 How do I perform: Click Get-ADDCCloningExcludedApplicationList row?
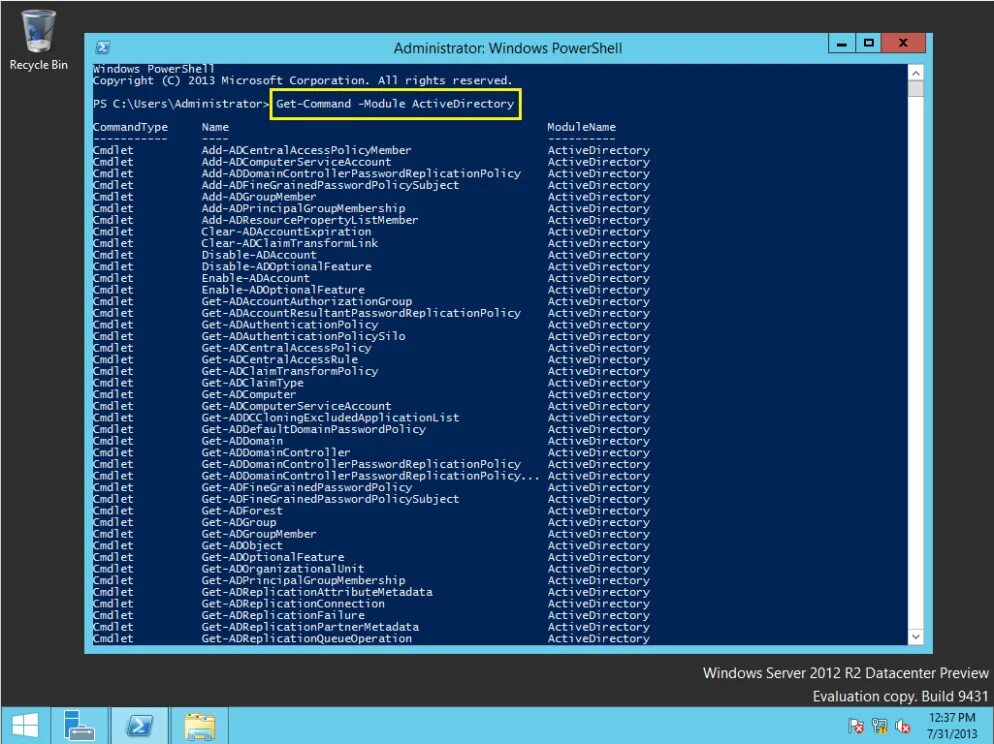coord(371,417)
